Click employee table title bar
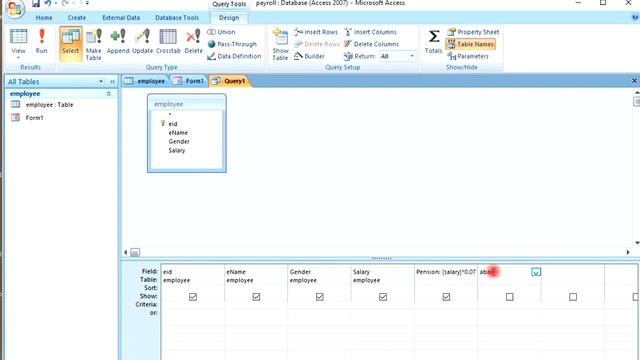Screen dimensions: 640x360 187,104
